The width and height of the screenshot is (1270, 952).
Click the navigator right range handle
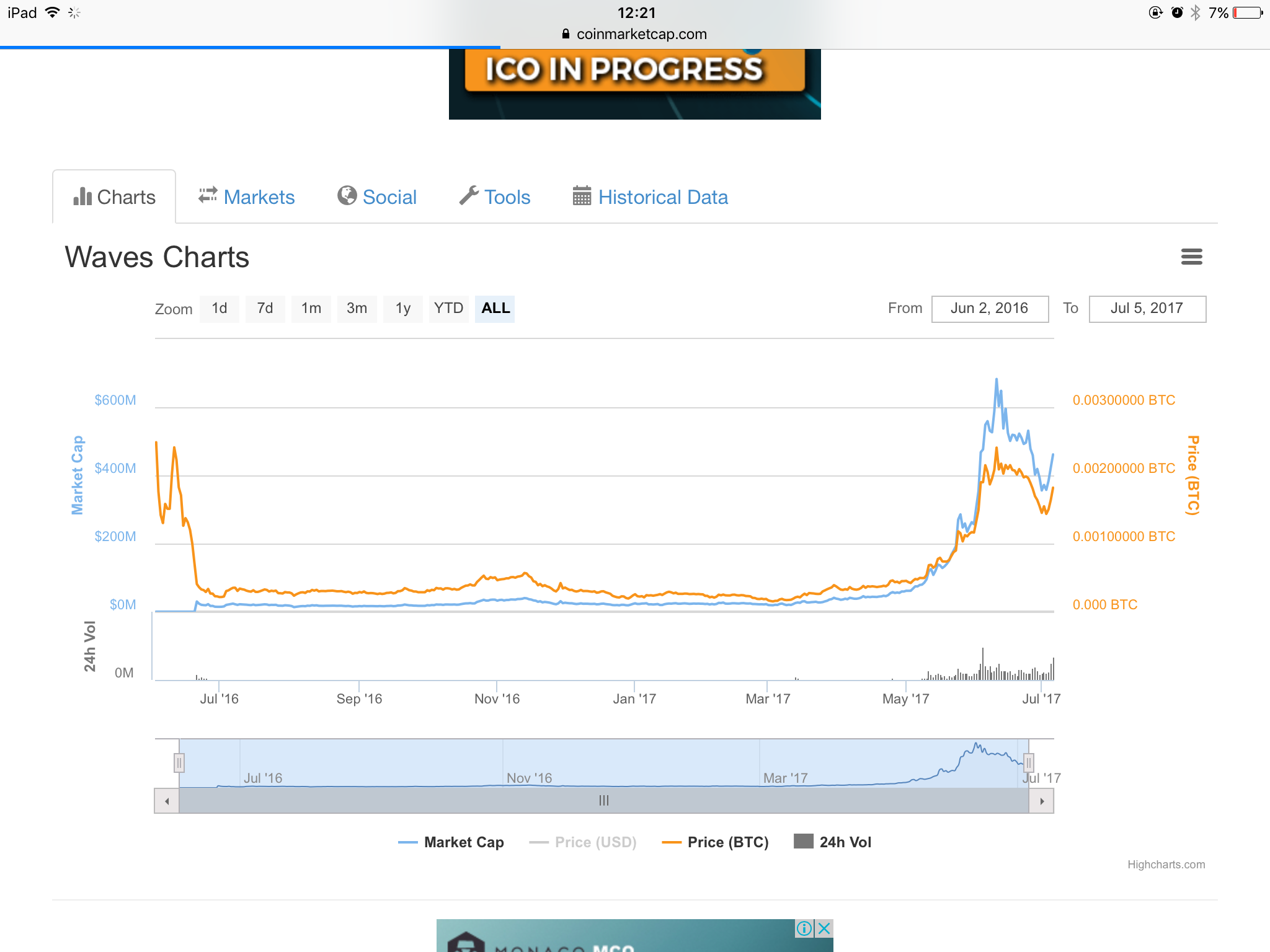point(1028,762)
